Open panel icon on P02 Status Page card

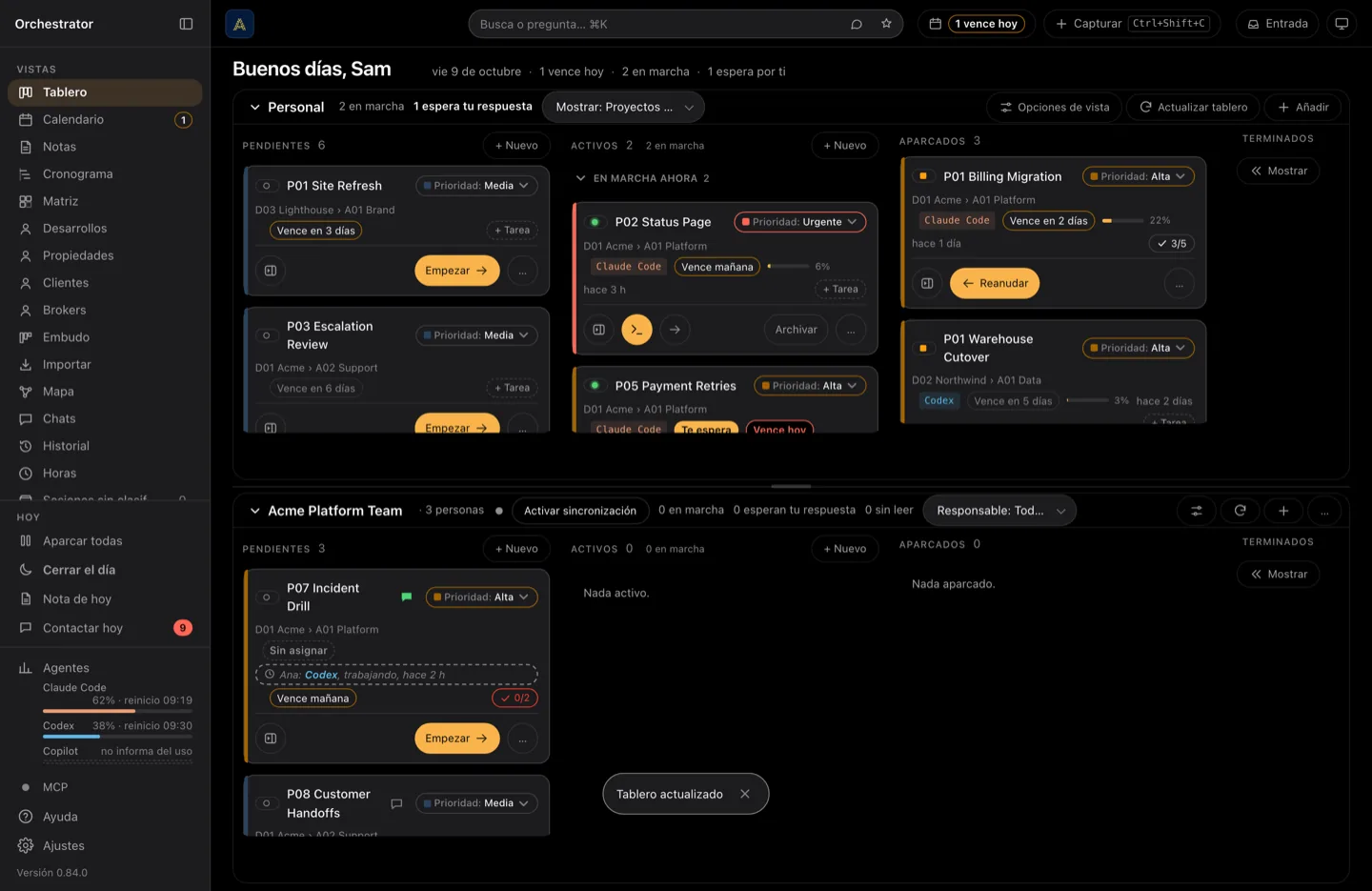click(599, 330)
